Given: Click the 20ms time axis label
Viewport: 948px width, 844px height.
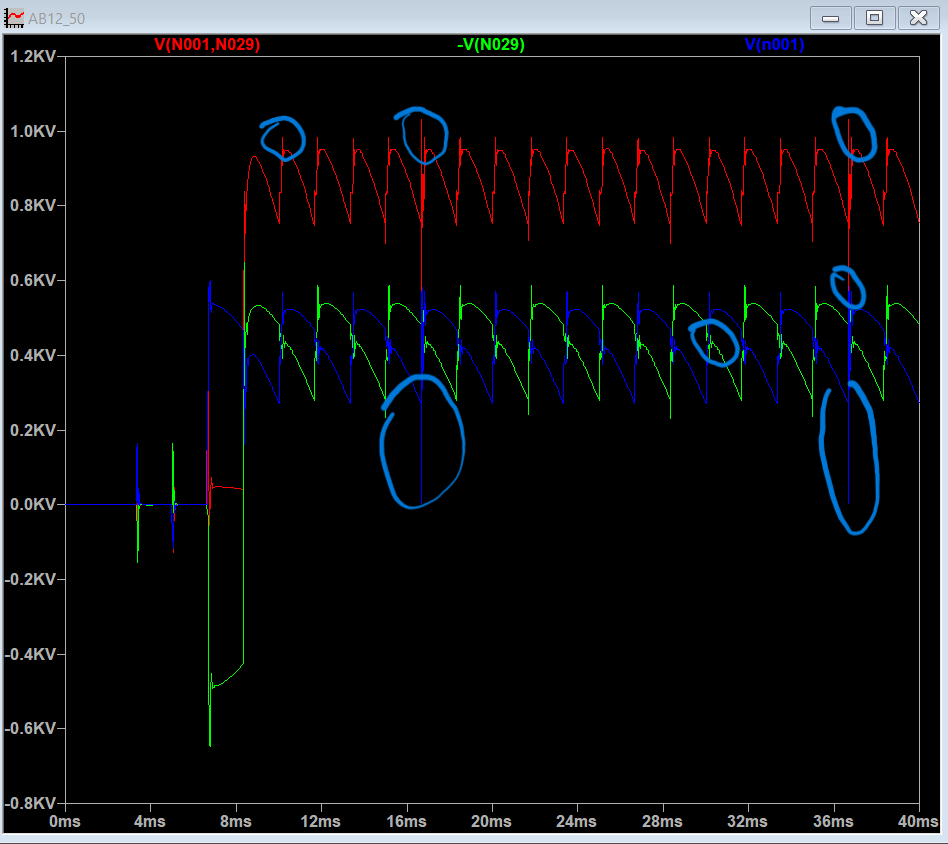Looking at the screenshot, I should pyautogui.click(x=492, y=822).
